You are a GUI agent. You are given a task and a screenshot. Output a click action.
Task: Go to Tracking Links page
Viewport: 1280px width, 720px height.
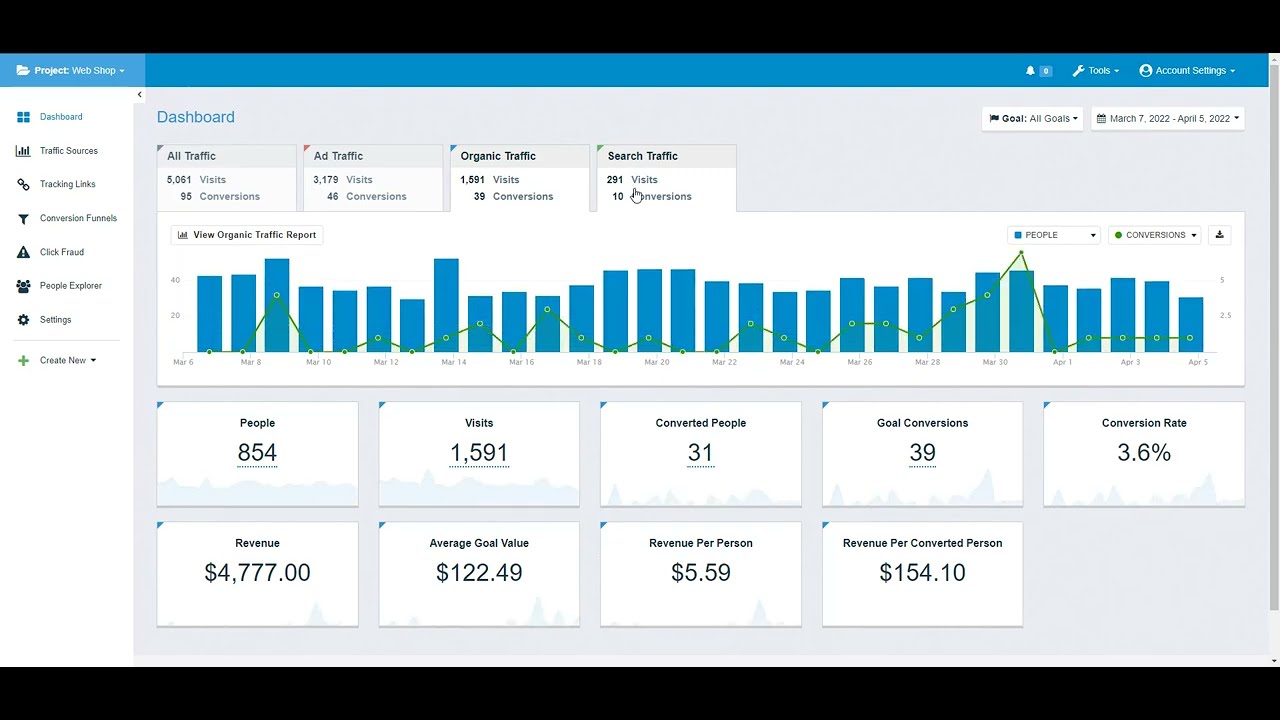click(x=68, y=184)
